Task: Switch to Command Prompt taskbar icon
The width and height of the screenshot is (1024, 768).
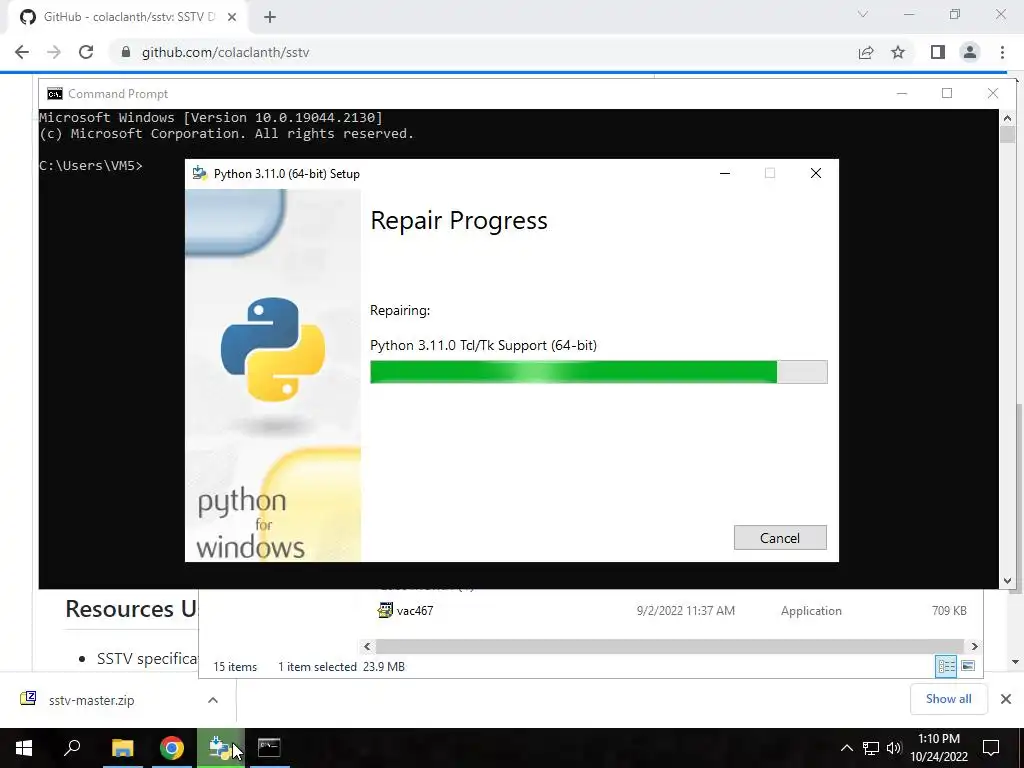Action: click(269, 748)
